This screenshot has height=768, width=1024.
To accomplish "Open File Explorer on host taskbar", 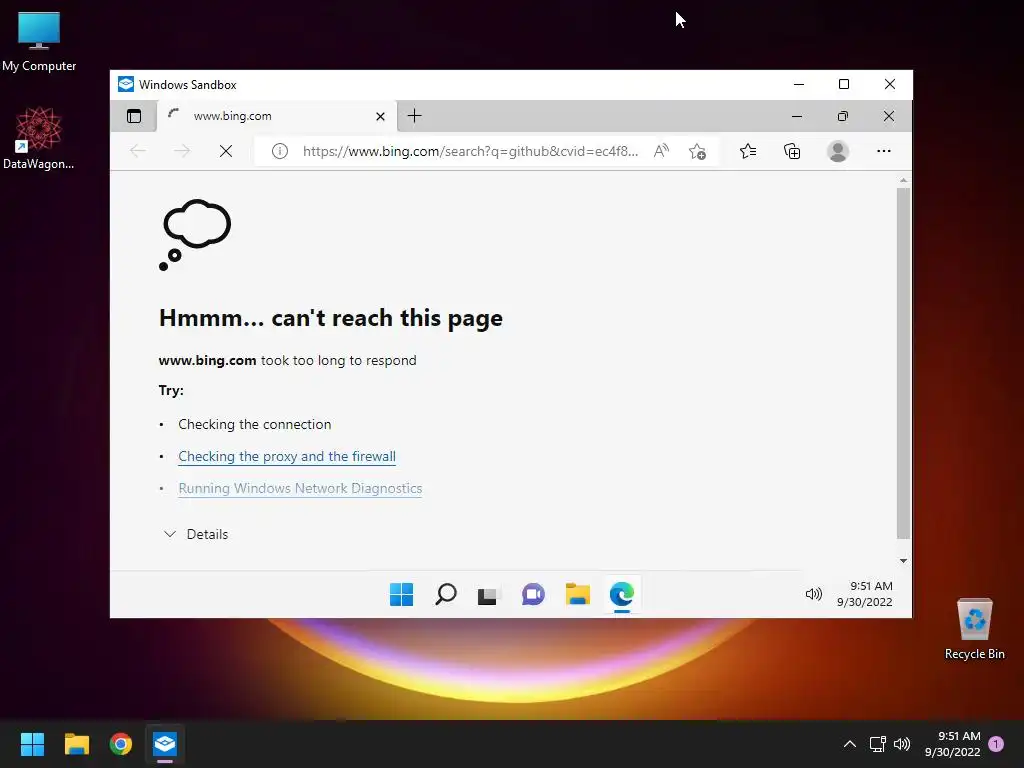I will 76,744.
